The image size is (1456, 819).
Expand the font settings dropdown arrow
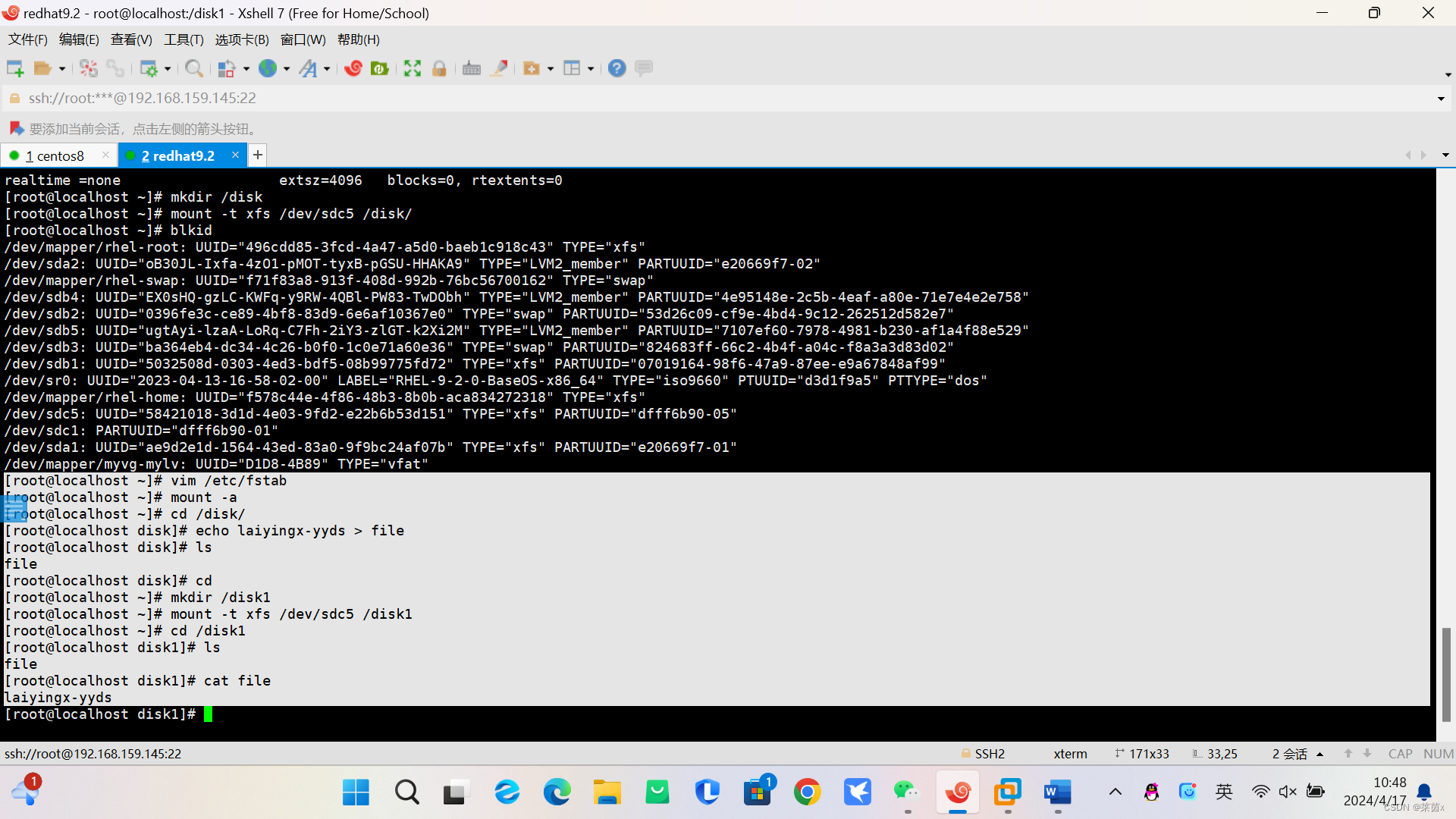[x=327, y=69]
